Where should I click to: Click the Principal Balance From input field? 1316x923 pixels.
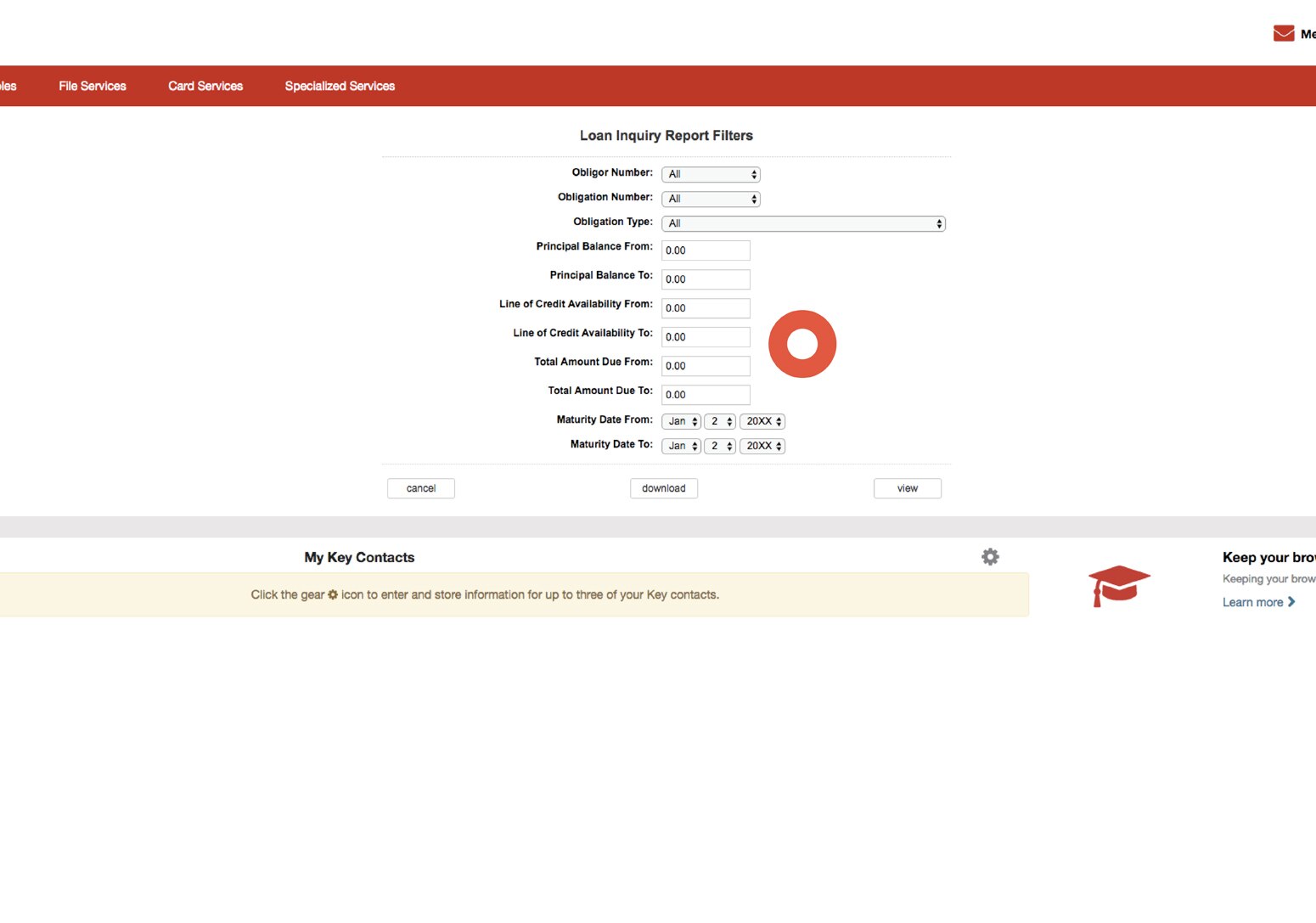point(705,250)
